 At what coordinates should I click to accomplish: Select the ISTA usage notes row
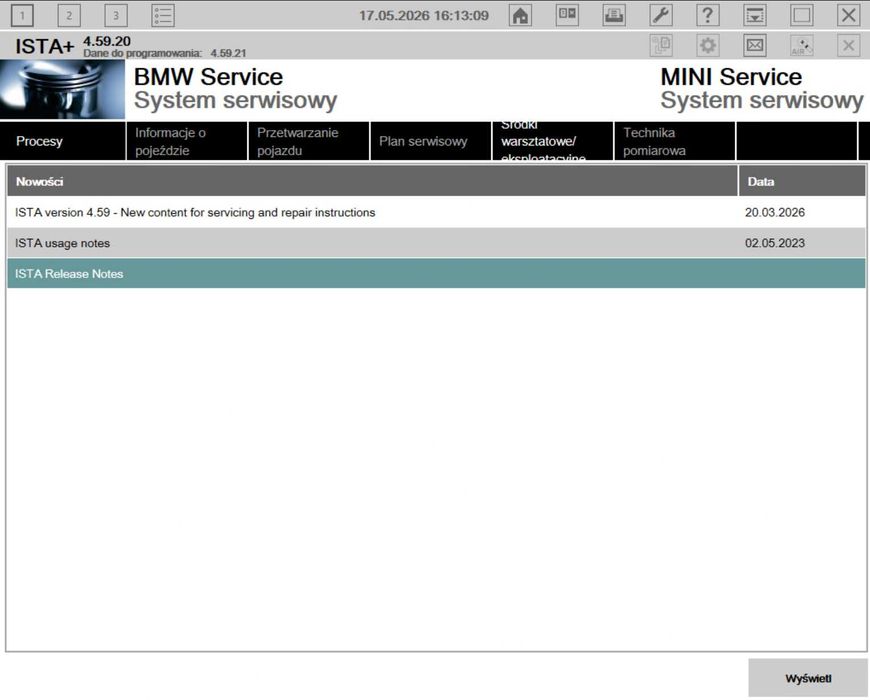(x=436, y=243)
